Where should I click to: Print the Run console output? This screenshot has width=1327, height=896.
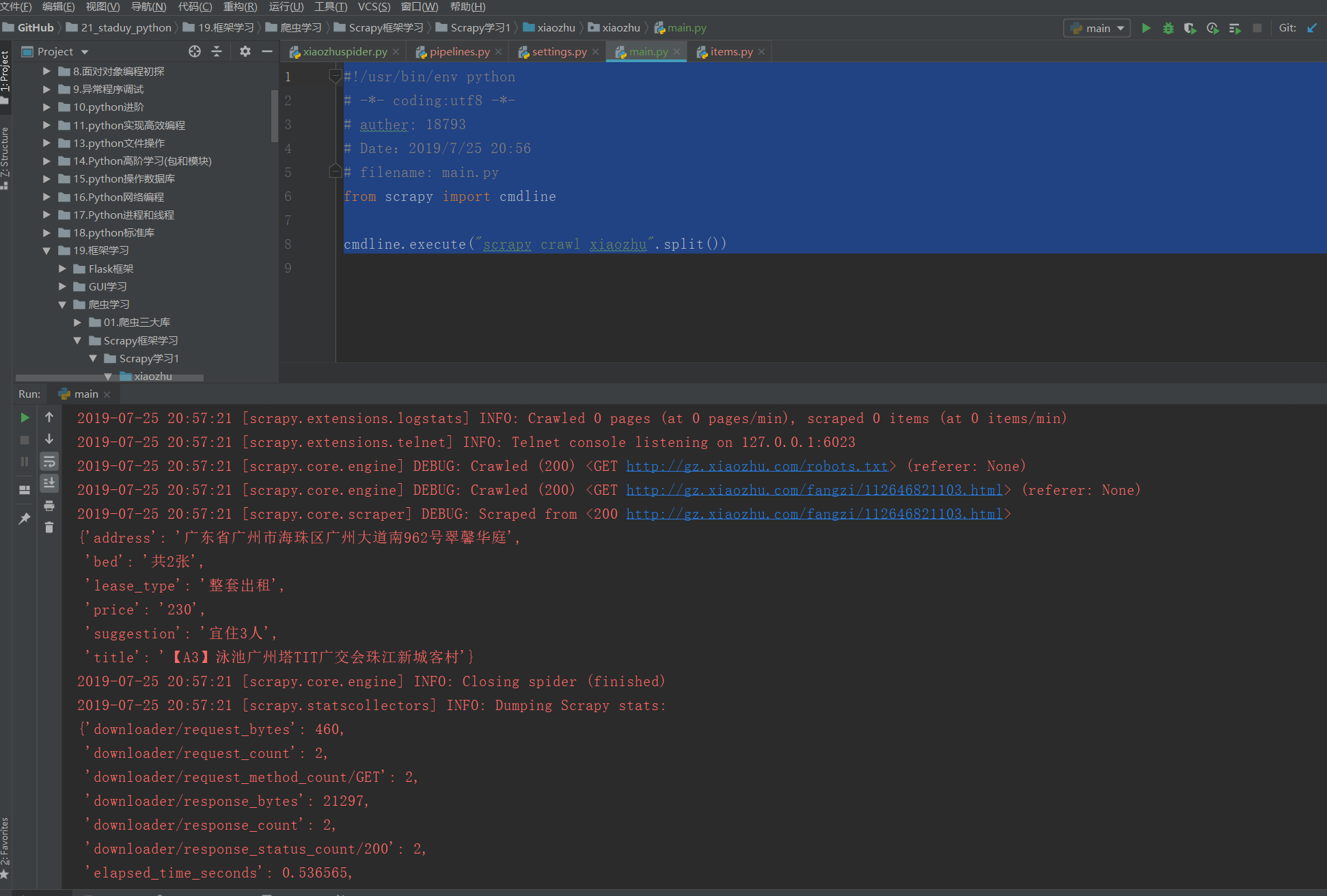coord(49,506)
